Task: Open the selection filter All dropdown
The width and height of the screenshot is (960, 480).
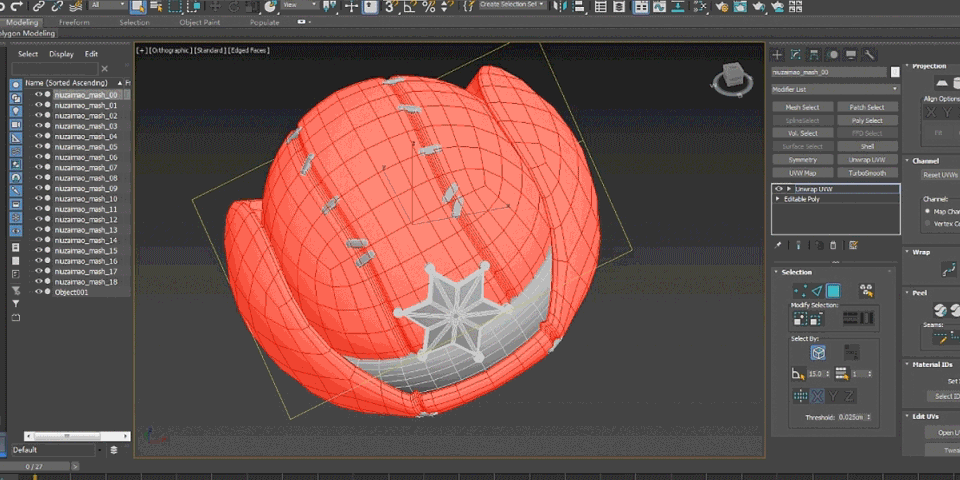Action: pos(108,5)
